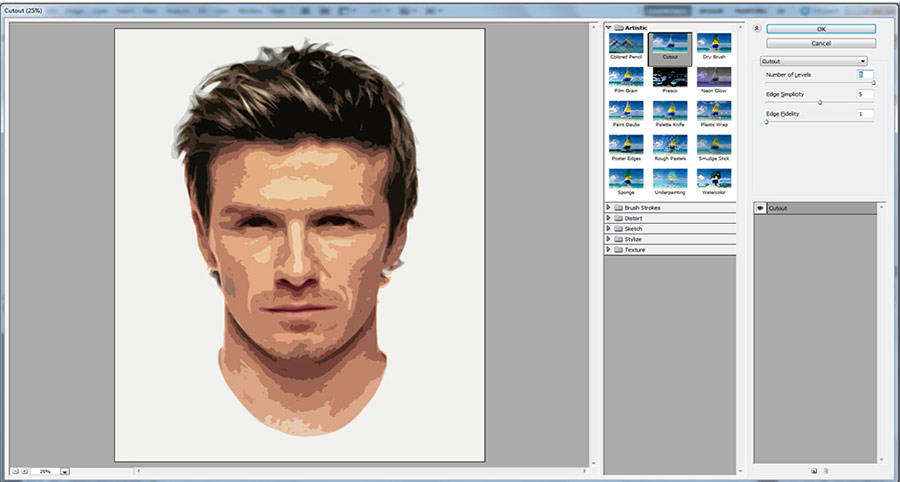Expand the Brush Strokes folder

(609, 208)
